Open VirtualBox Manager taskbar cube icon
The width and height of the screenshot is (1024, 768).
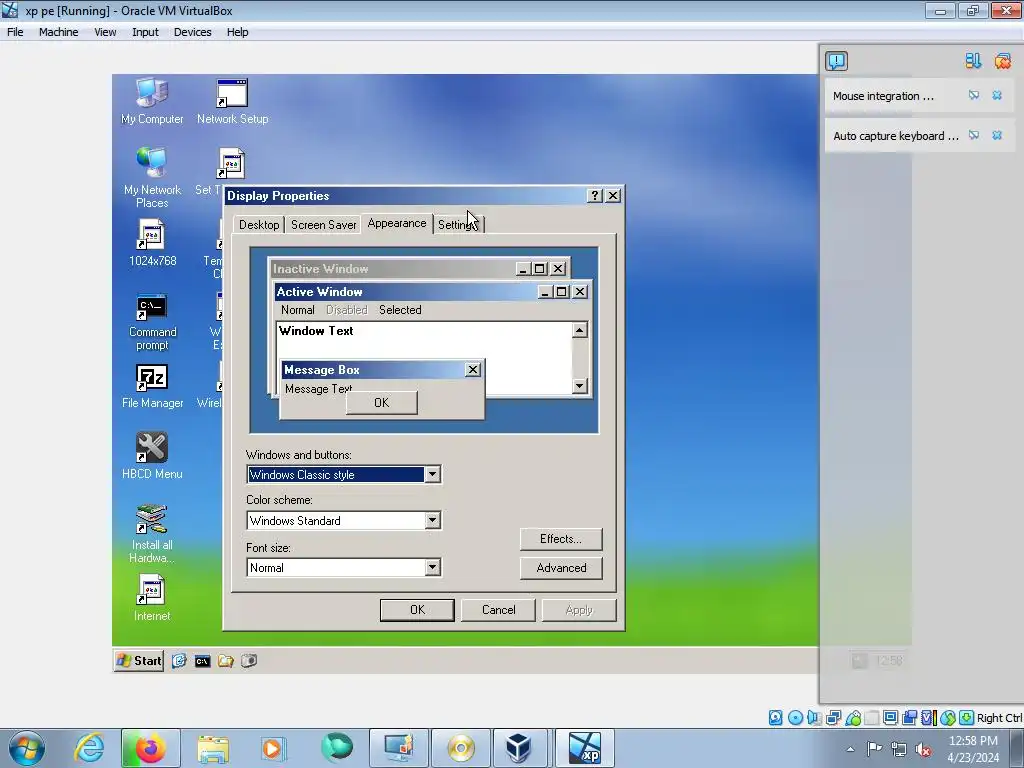tap(519, 748)
